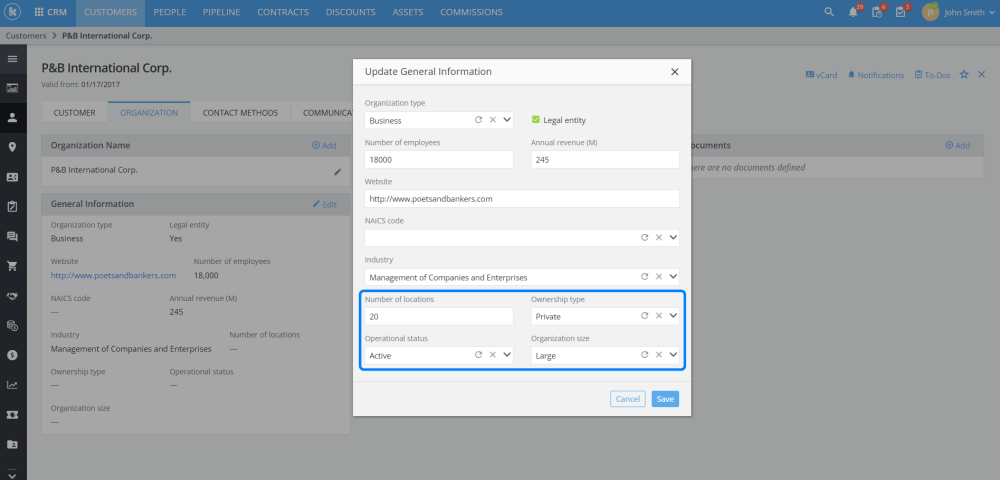The height and width of the screenshot is (480, 1000).
Task: Expand the Ownership type dropdown
Action: pyautogui.click(x=673, y=316)
